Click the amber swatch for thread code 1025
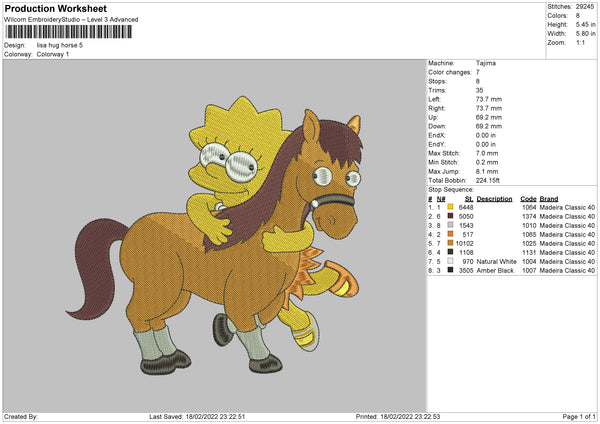 coord(450,243)
